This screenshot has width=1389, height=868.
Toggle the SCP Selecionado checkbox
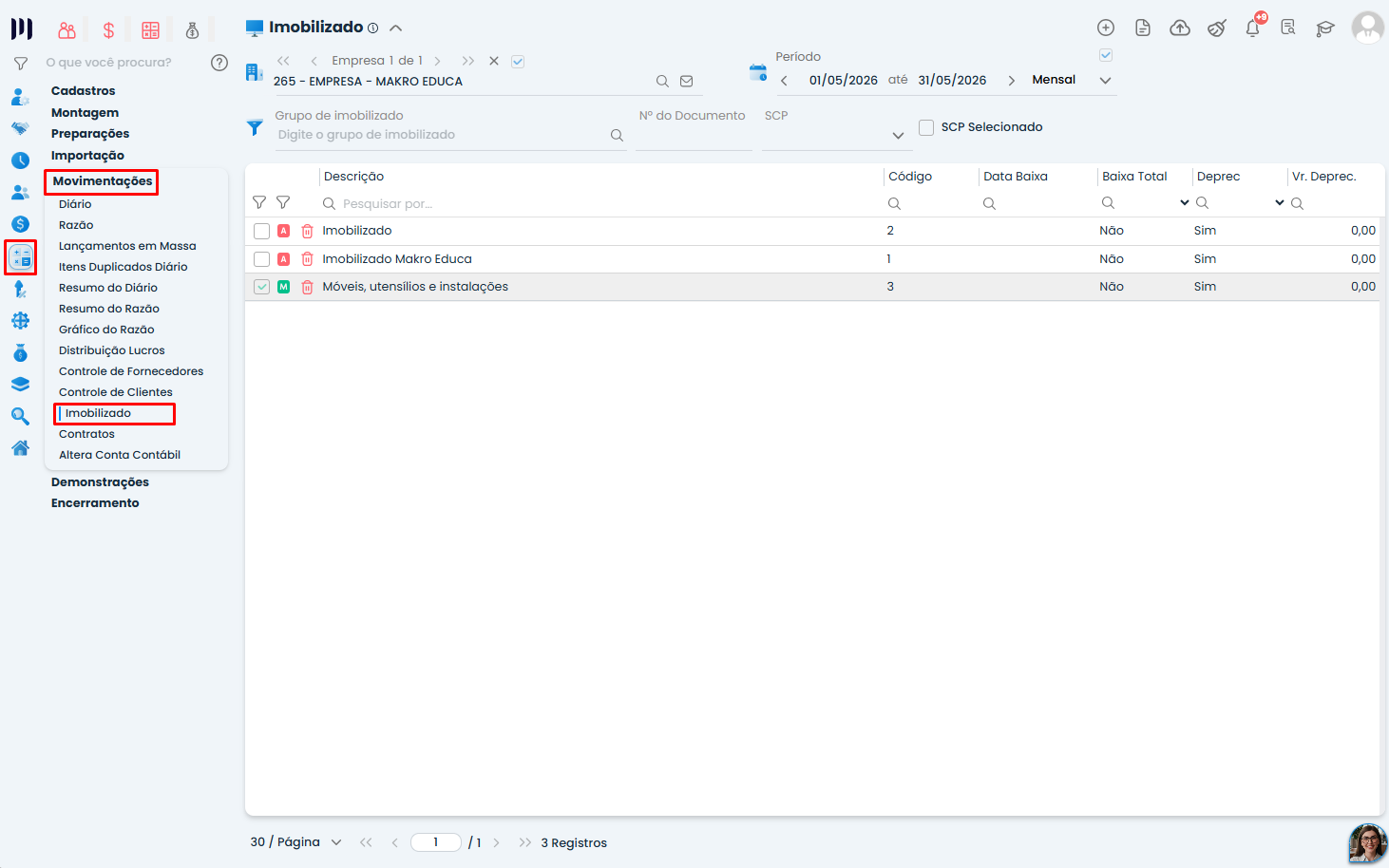point(926,127)
